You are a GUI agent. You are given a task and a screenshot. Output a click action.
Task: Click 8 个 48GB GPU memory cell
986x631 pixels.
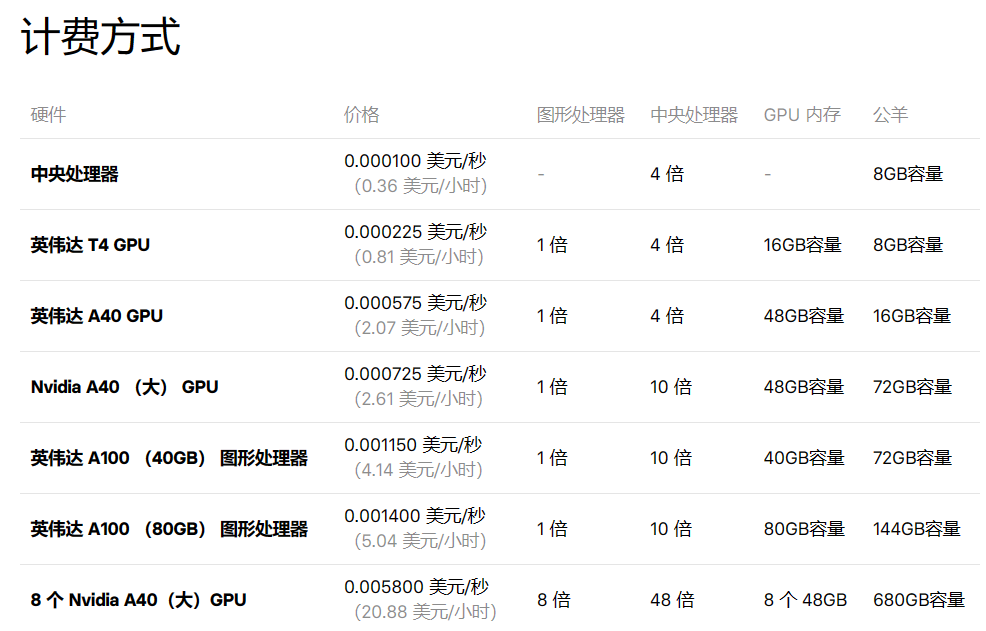806,600
